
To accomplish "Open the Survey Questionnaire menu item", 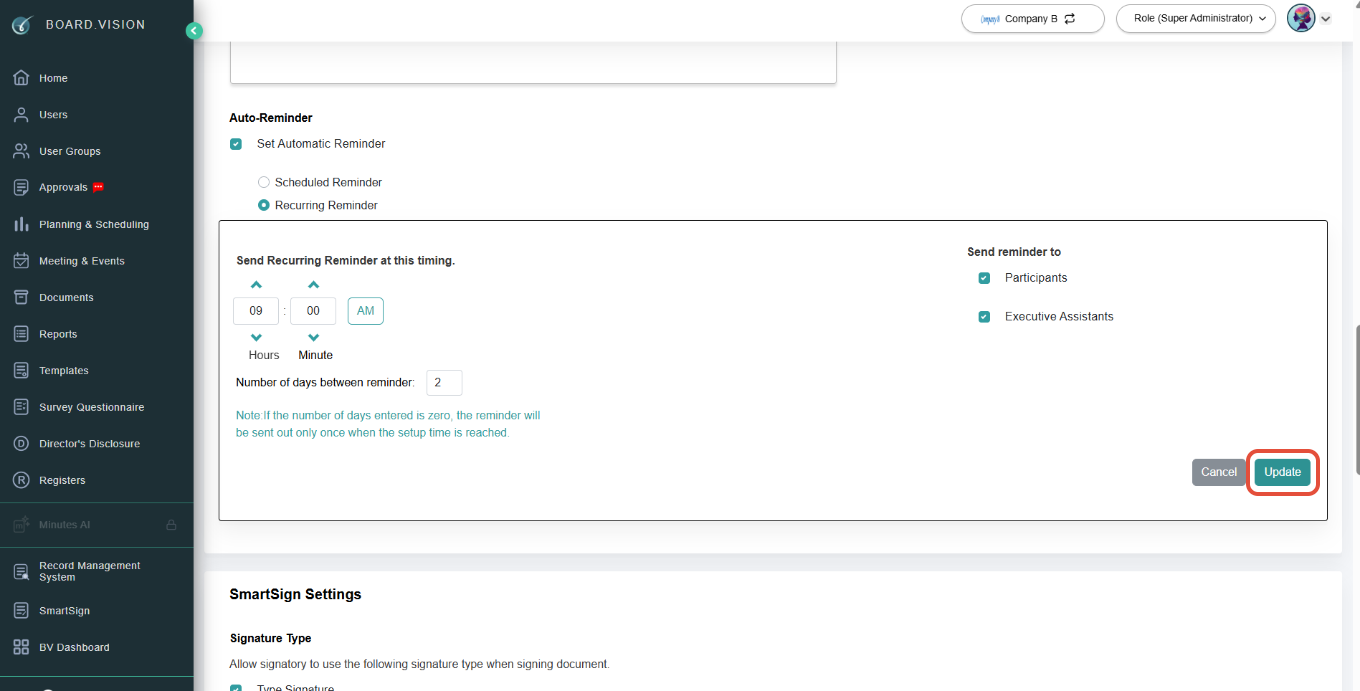I will click(92, 407).
